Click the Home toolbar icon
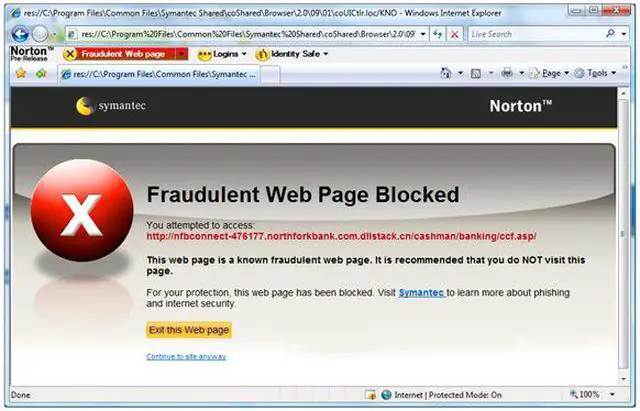640x411 pixels. [446, 74]
